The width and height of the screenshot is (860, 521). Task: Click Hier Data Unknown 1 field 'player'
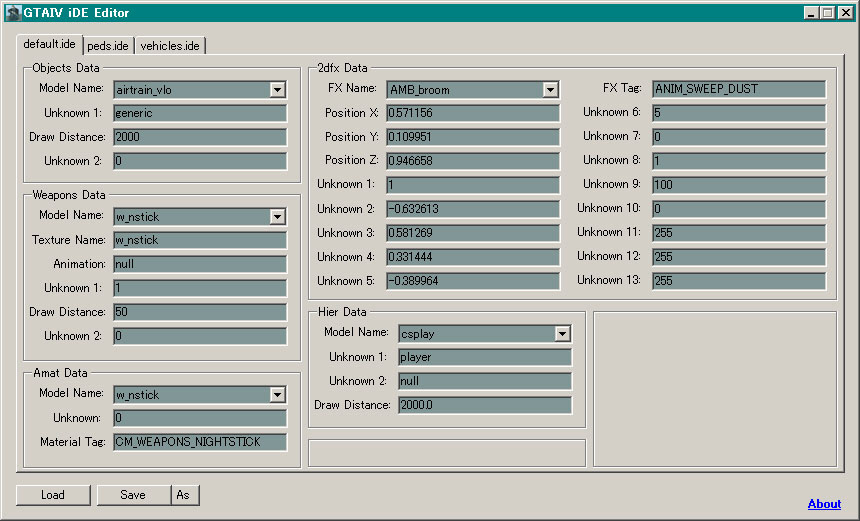(485, 358)
